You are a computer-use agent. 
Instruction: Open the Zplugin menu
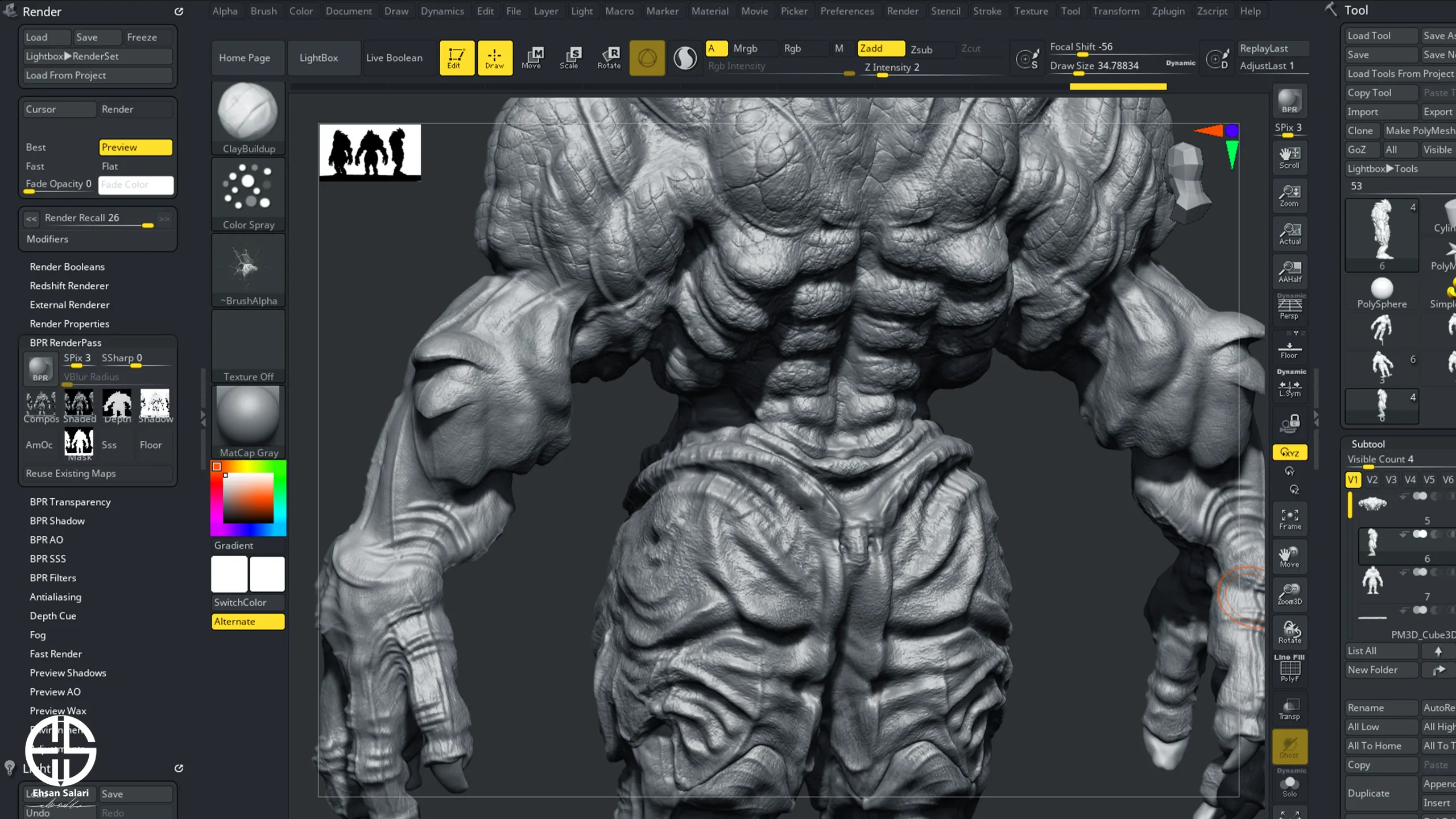point(1168,11)
